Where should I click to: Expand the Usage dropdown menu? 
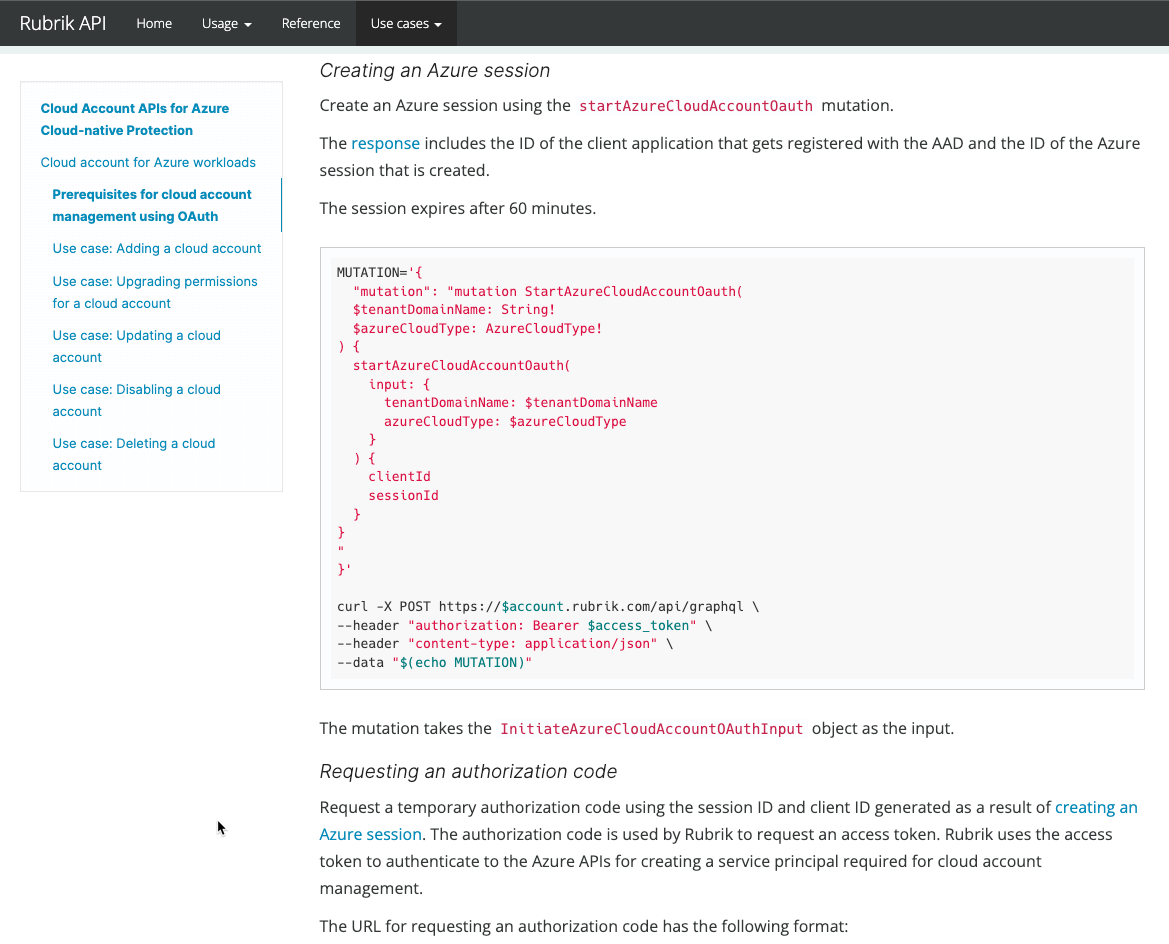(227, 23)
